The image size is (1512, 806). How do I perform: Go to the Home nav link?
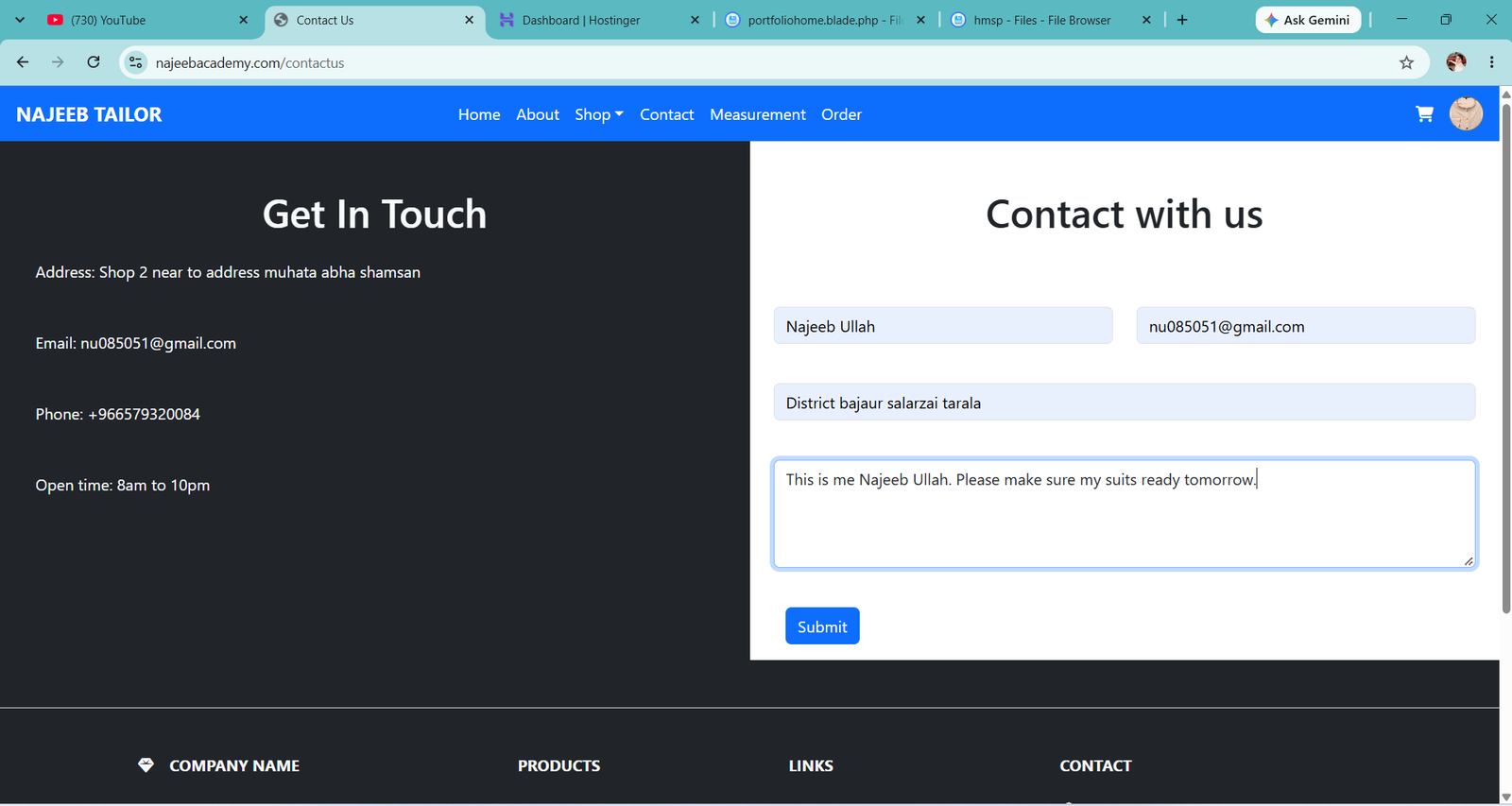pyautogui.click(x=479, y=114)
